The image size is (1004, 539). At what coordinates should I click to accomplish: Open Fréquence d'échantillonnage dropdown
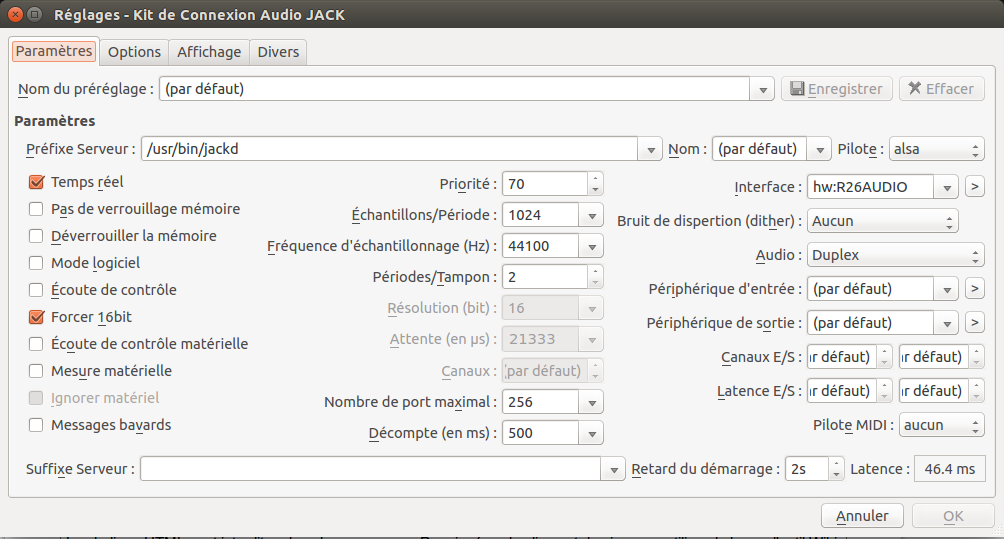coord(592,246)
